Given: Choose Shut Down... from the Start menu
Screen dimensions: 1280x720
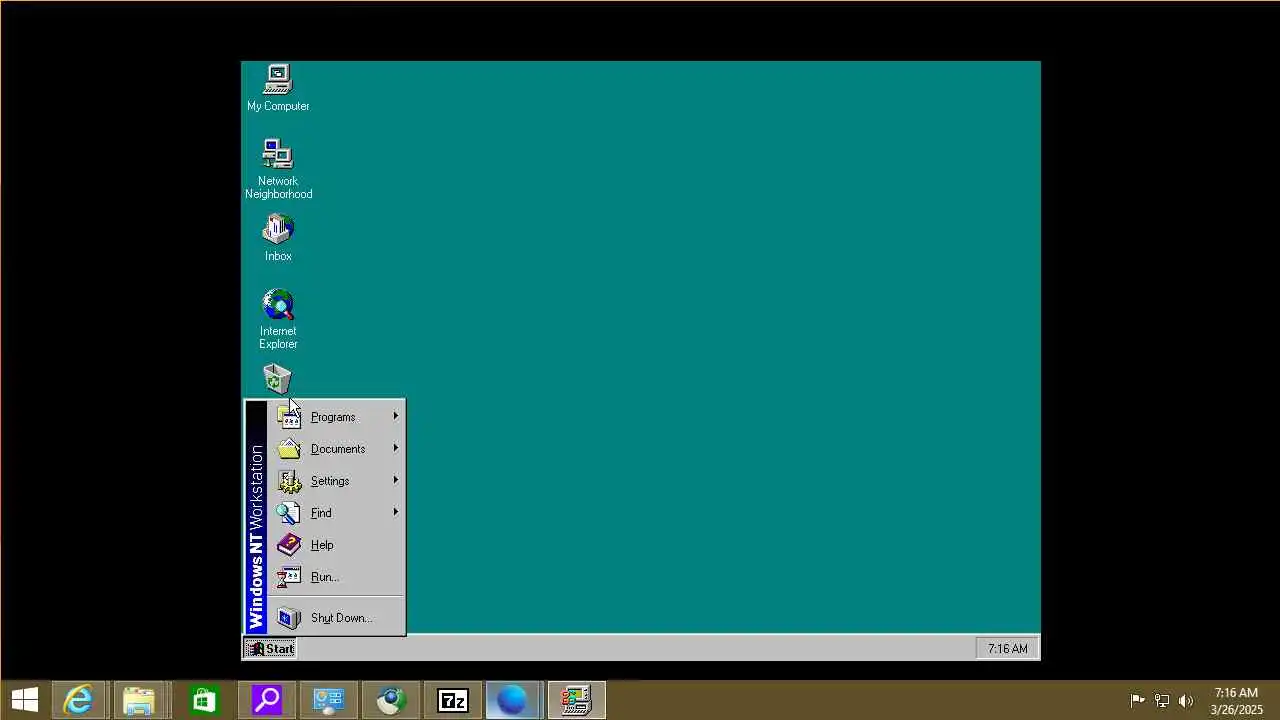Looking at the screenshot, I should 338,618.
